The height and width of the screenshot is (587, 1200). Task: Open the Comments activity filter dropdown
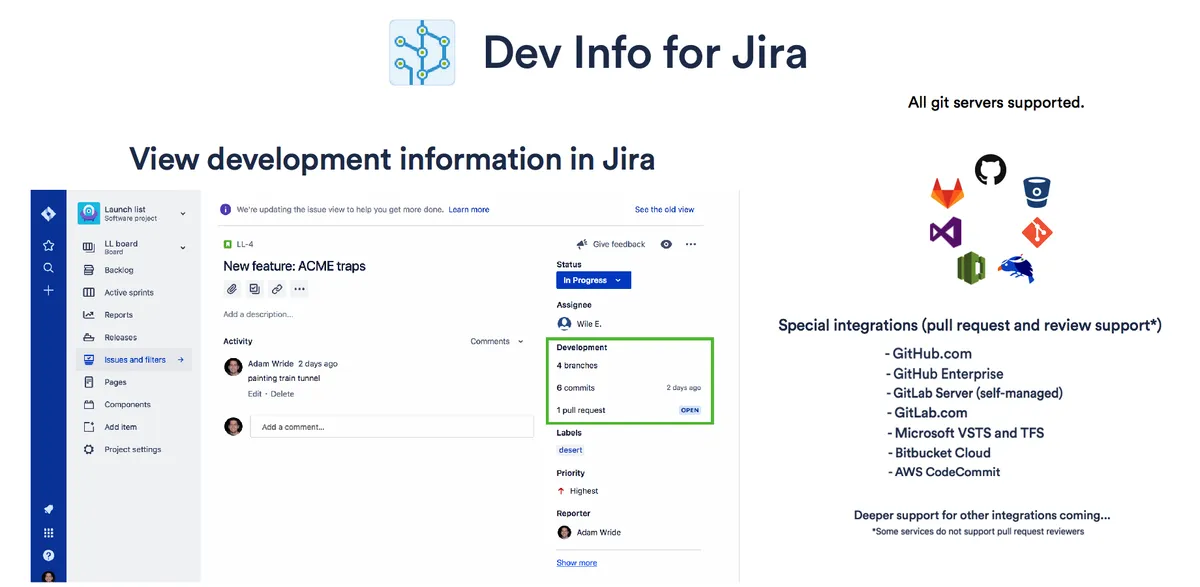[497, 342]
